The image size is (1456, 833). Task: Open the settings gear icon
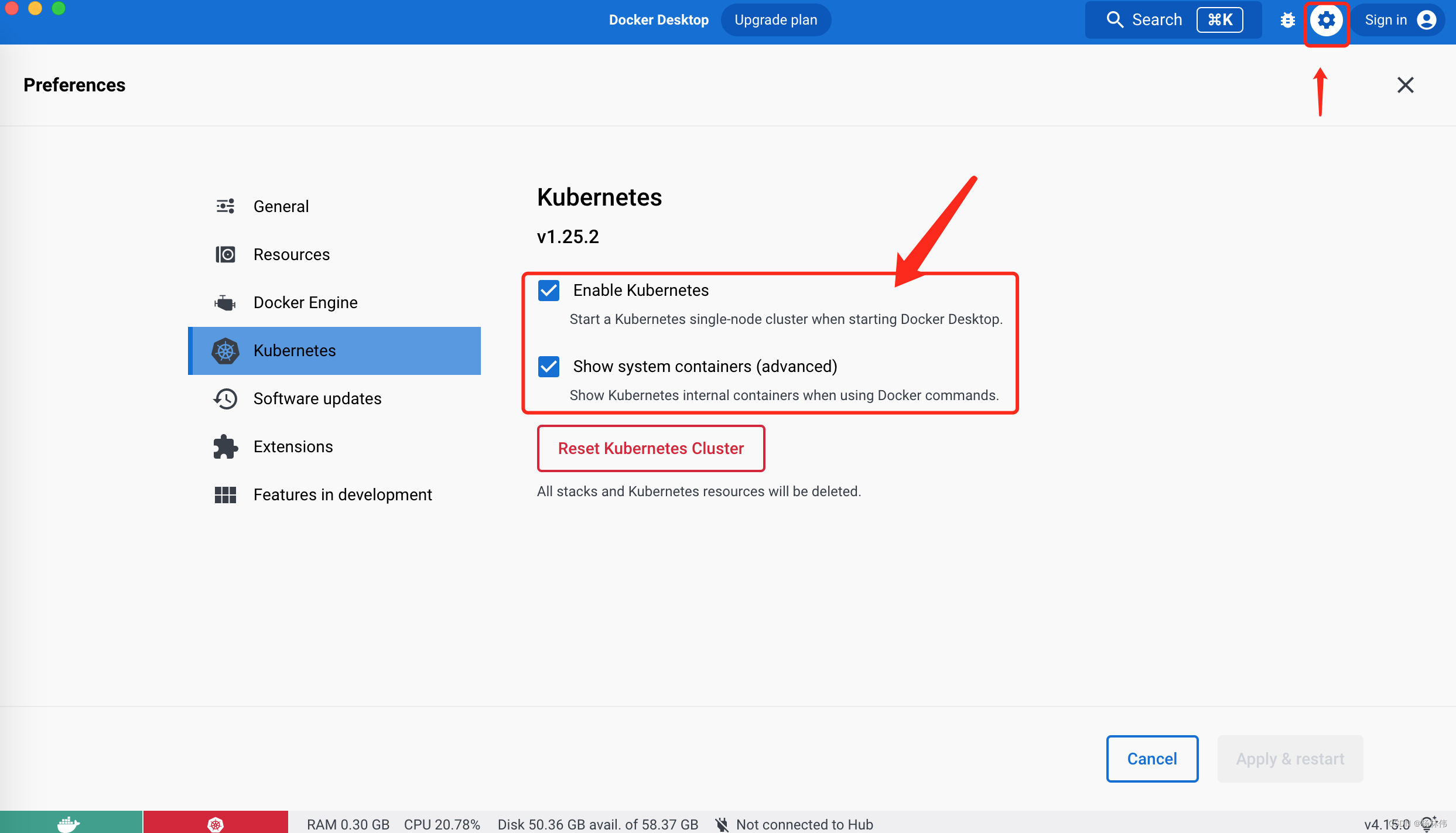pyautogui.click(x=1326, y=21)
